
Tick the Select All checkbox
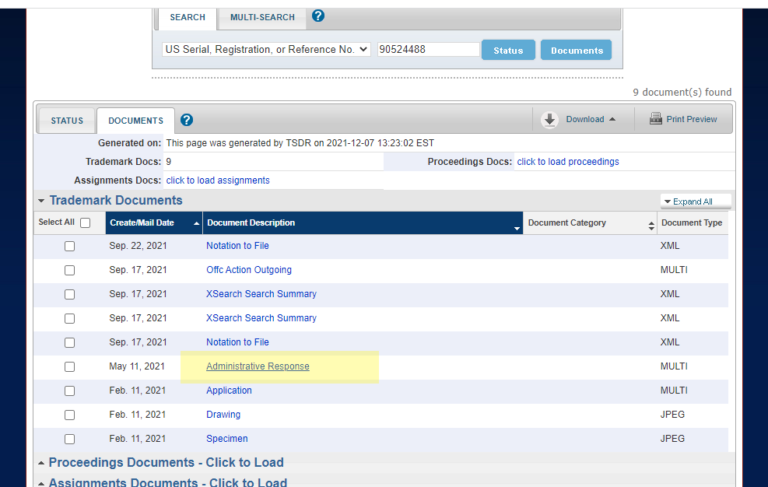pos(85,223)
